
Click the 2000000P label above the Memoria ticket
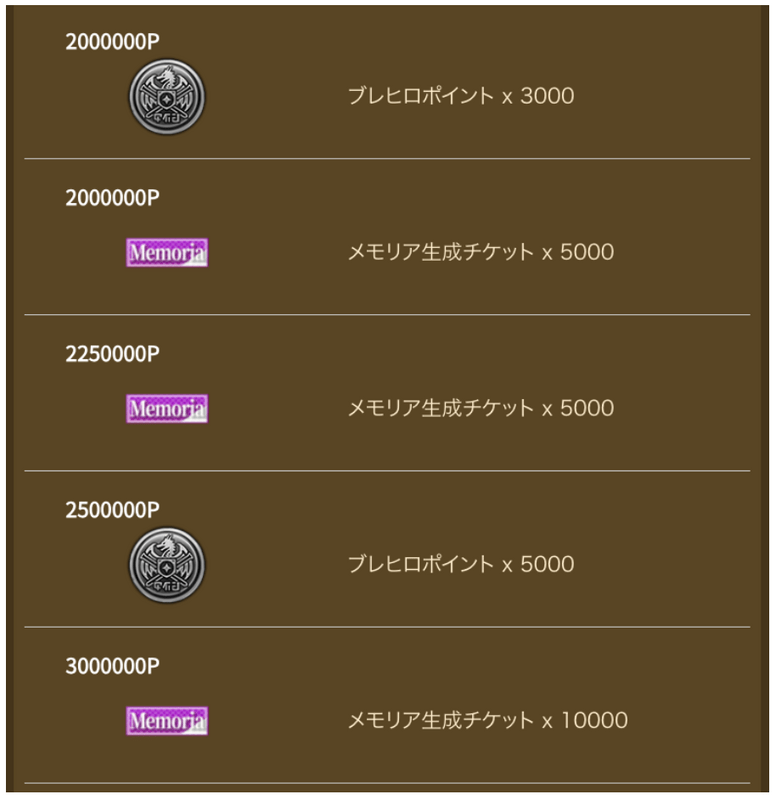pyautogui.click(x=112, y=198)
